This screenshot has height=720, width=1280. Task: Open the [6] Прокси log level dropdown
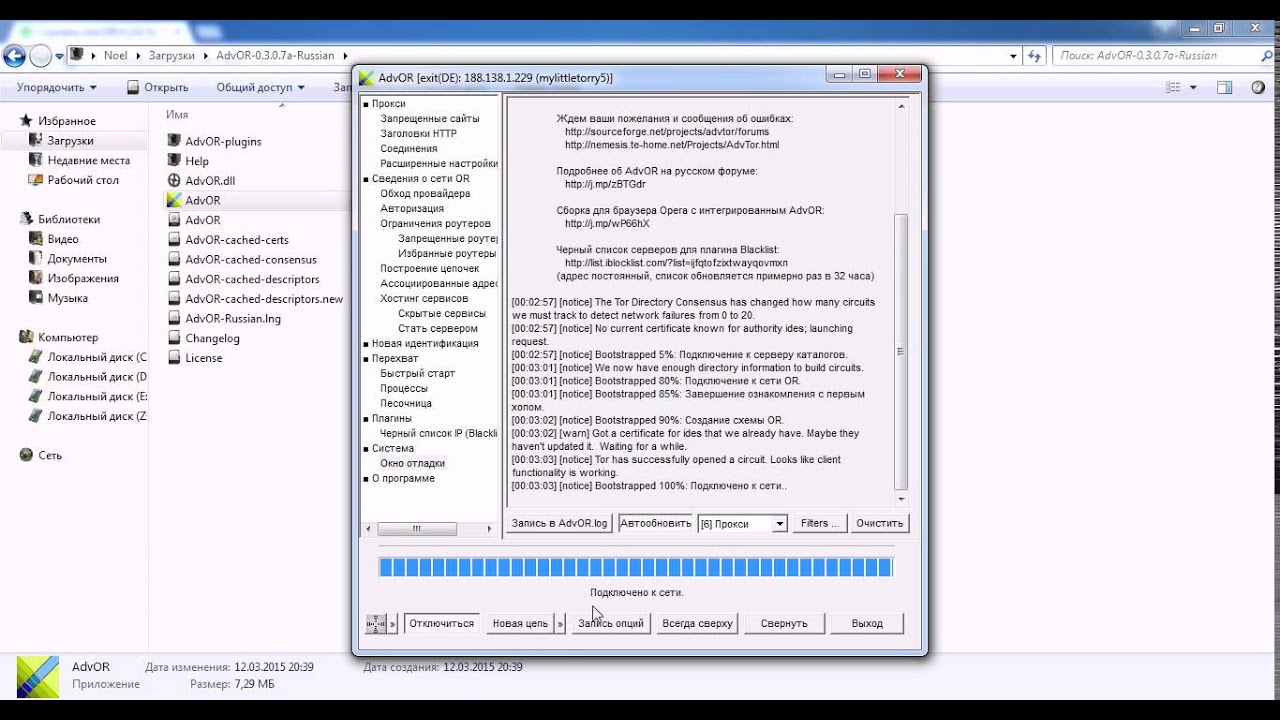point(742,524)
